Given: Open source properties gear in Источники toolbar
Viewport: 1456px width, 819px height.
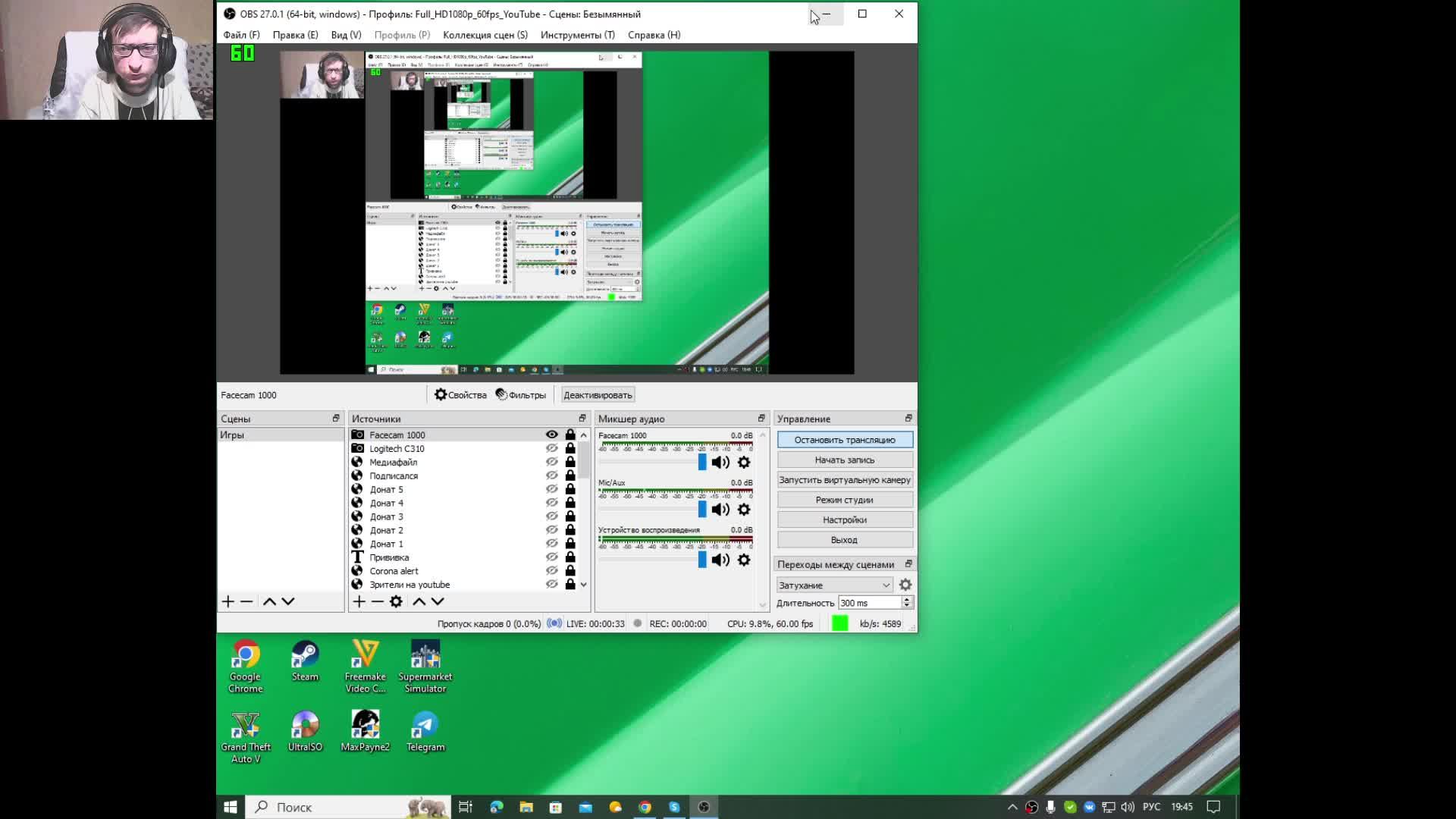Looking at the screenshot, I should [x=396, y=601].
